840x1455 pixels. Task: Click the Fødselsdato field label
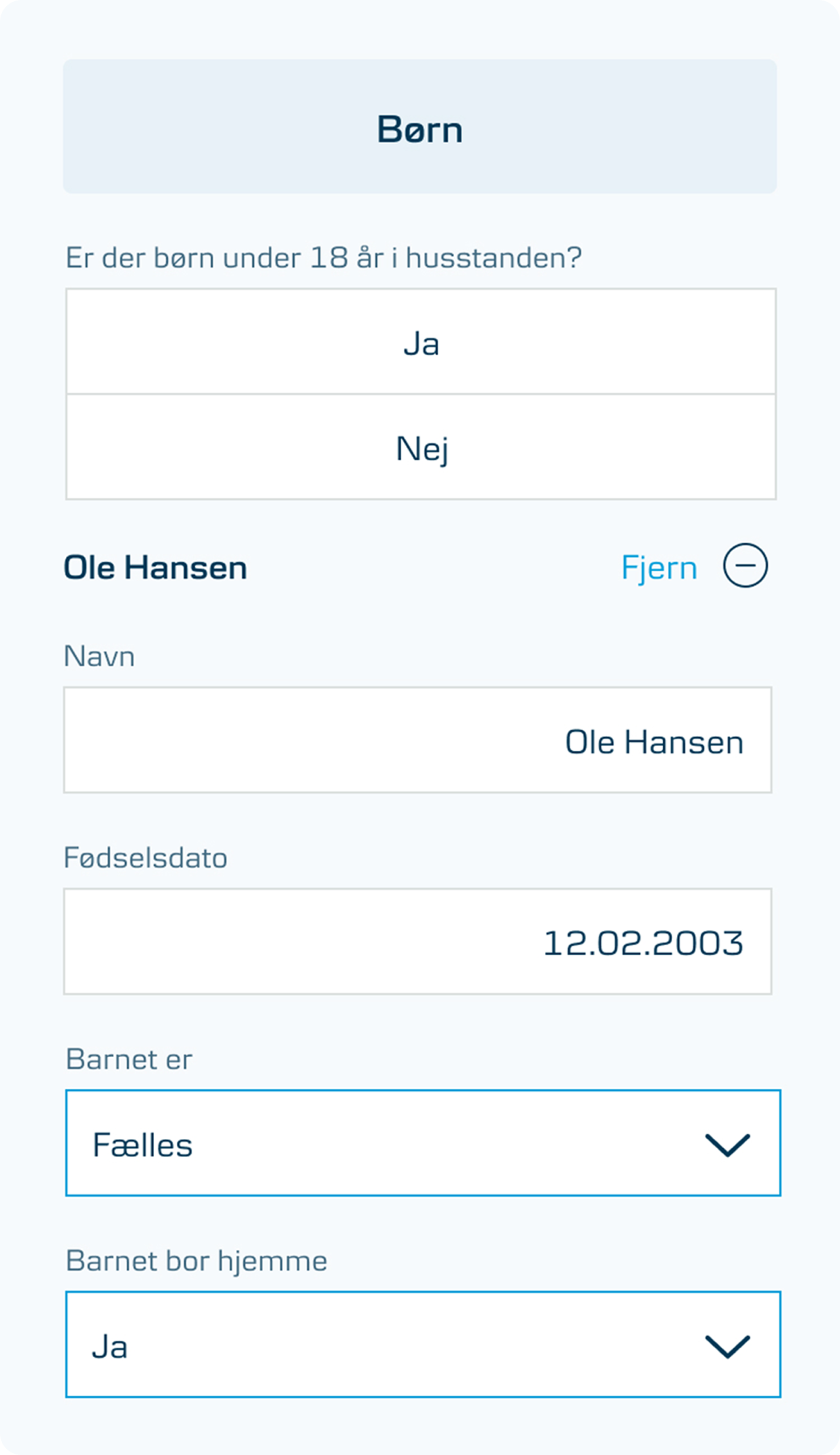click(145, 857)
